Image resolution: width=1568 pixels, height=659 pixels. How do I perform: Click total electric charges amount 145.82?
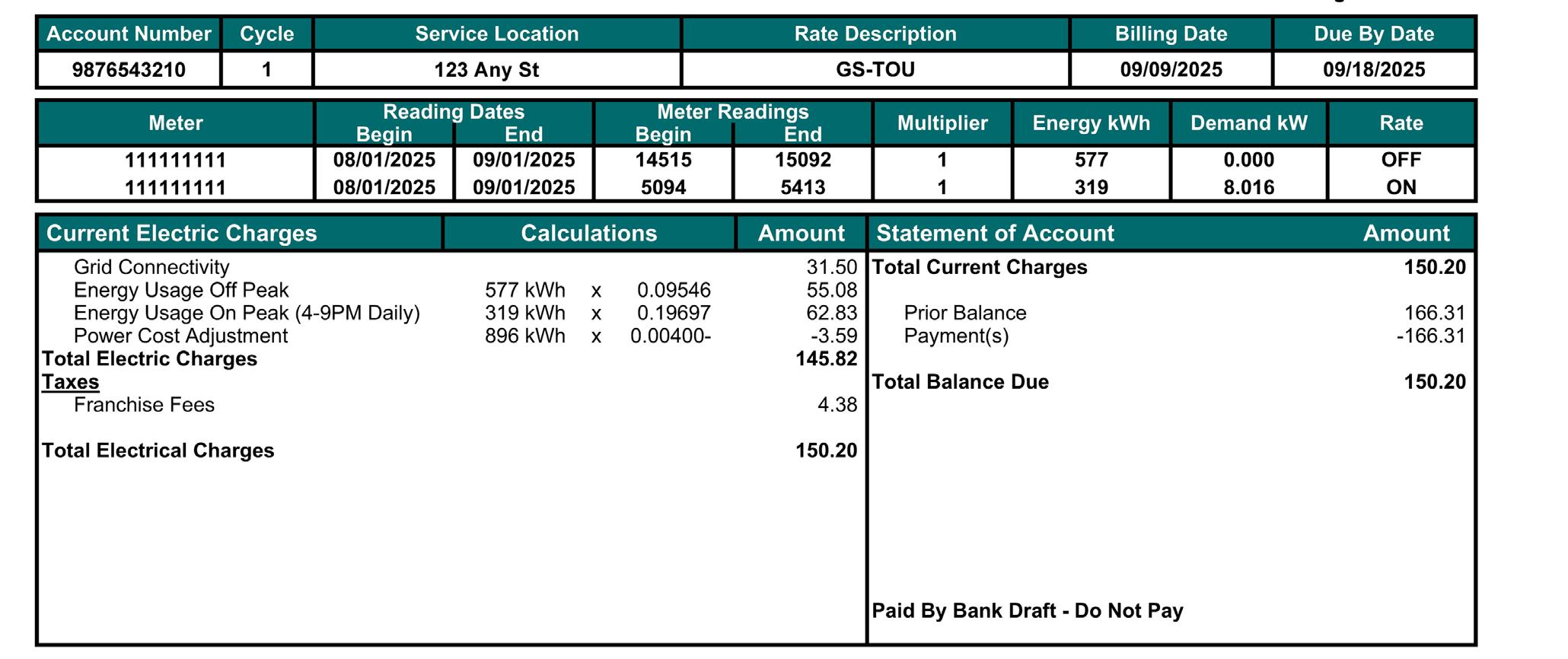point(827,358)
